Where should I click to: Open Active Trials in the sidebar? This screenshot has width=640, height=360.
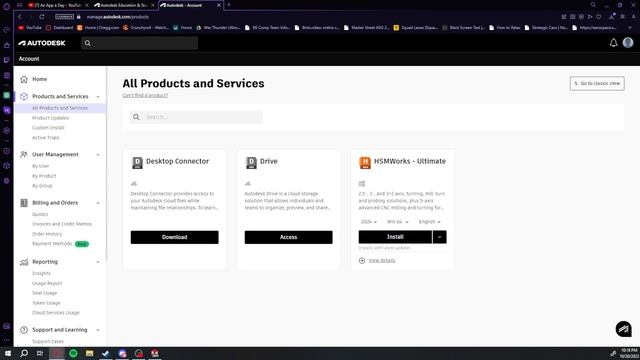[46, 138]
